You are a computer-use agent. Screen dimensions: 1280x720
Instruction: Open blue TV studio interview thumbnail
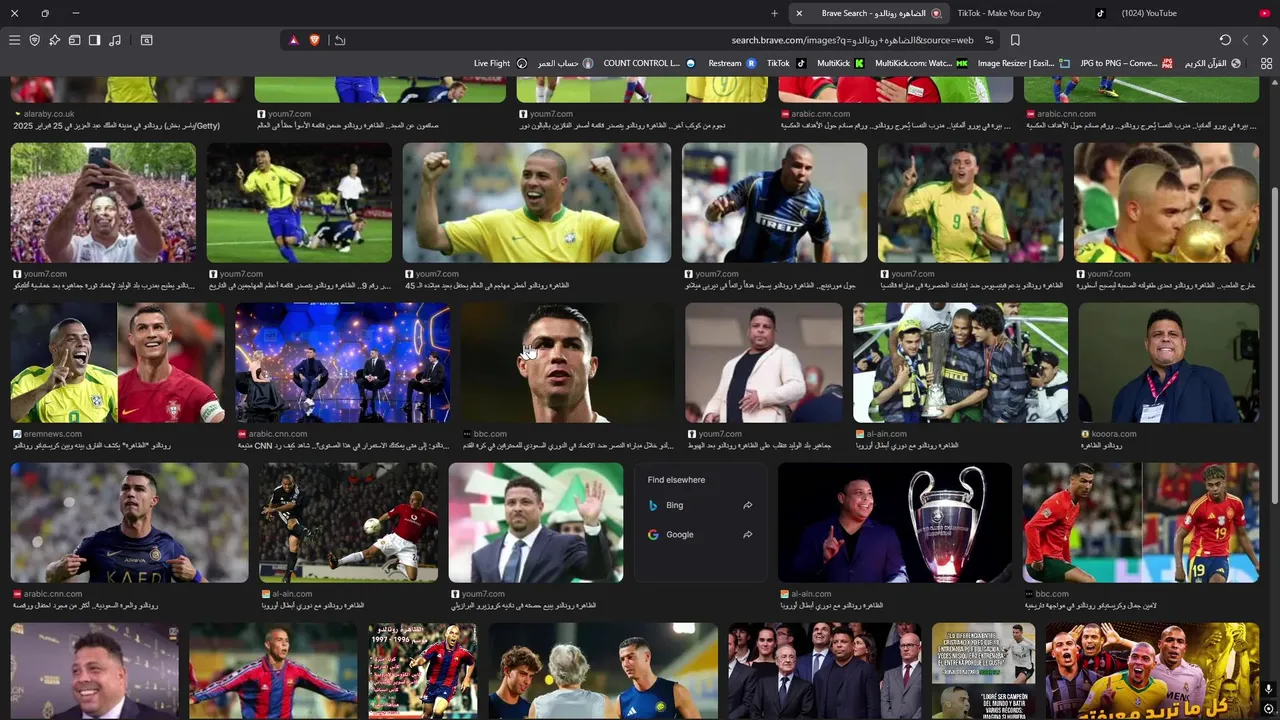click(342, 363)
